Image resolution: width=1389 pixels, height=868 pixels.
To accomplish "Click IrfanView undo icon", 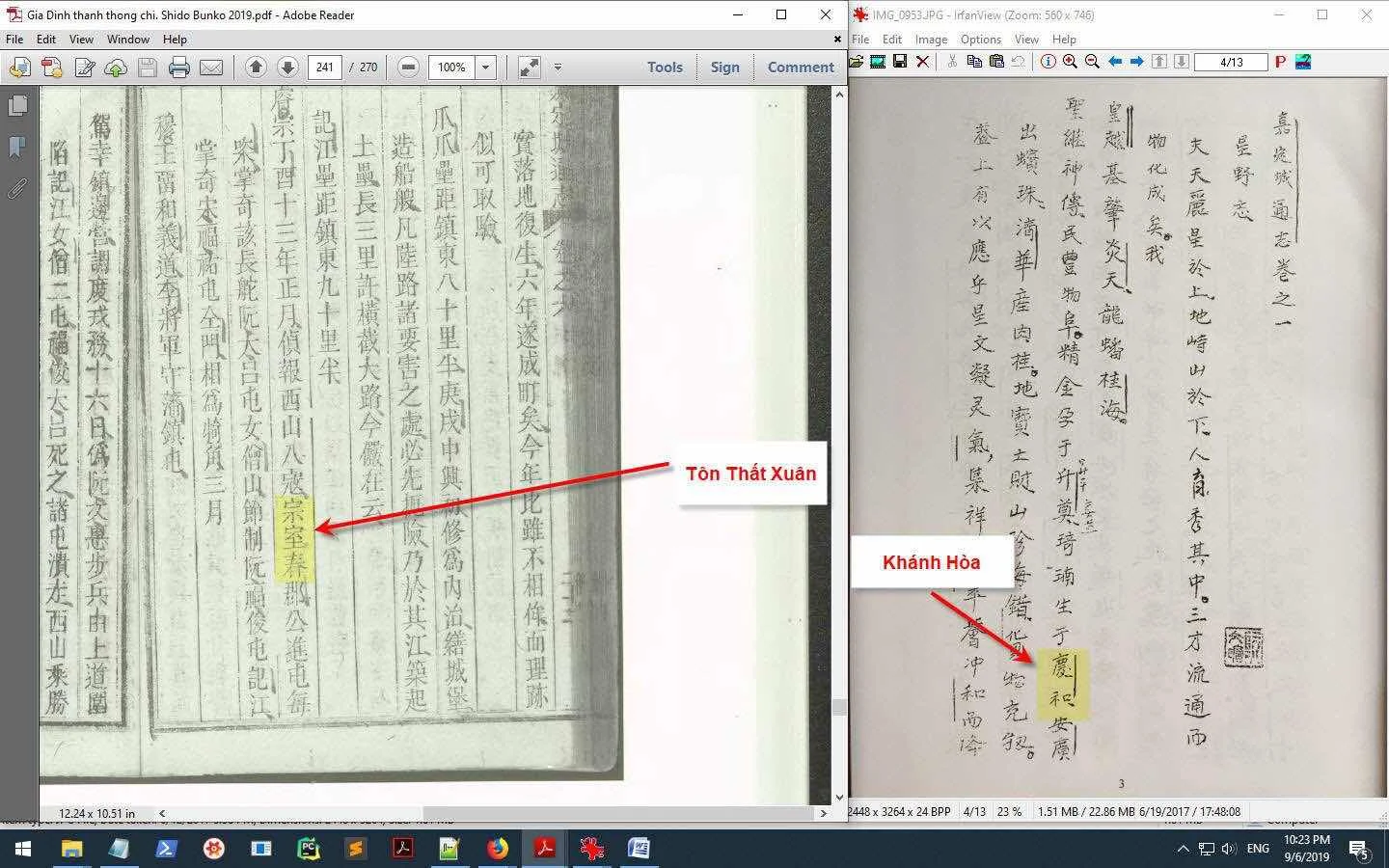I will pos(1019,62).
